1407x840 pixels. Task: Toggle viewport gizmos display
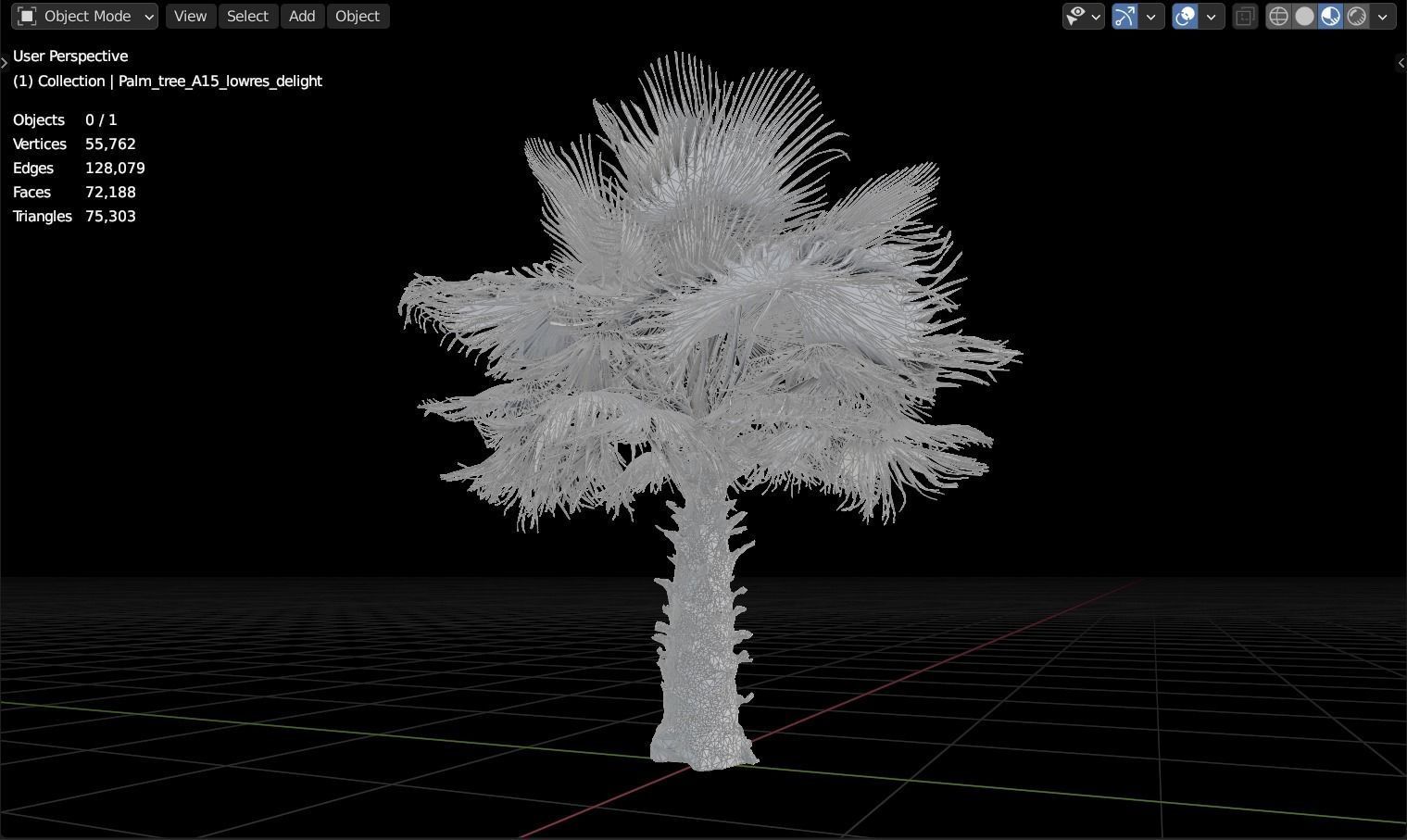tap(1124, 16)
